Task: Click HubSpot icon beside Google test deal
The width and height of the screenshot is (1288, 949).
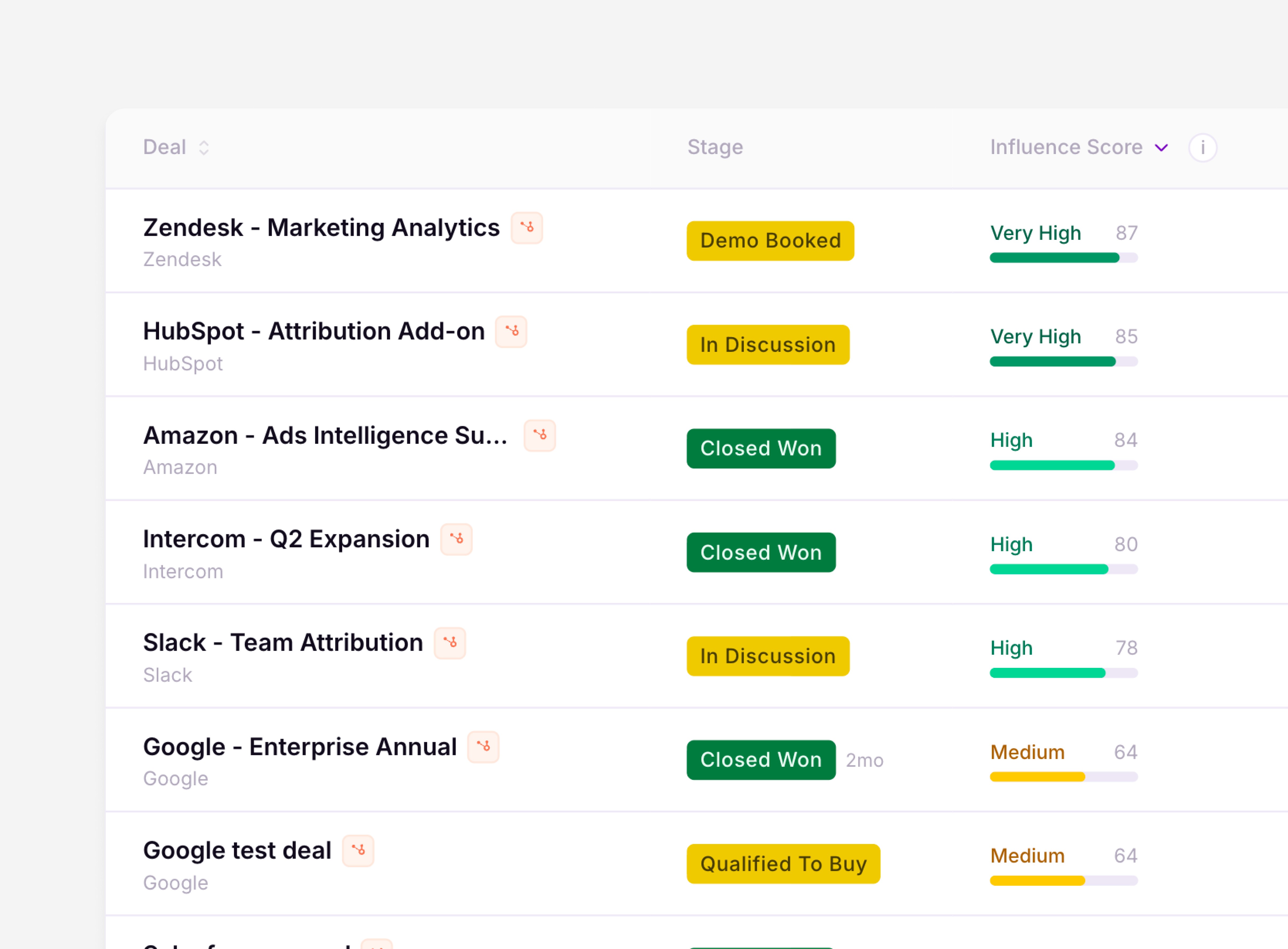Action: point(358,851)
